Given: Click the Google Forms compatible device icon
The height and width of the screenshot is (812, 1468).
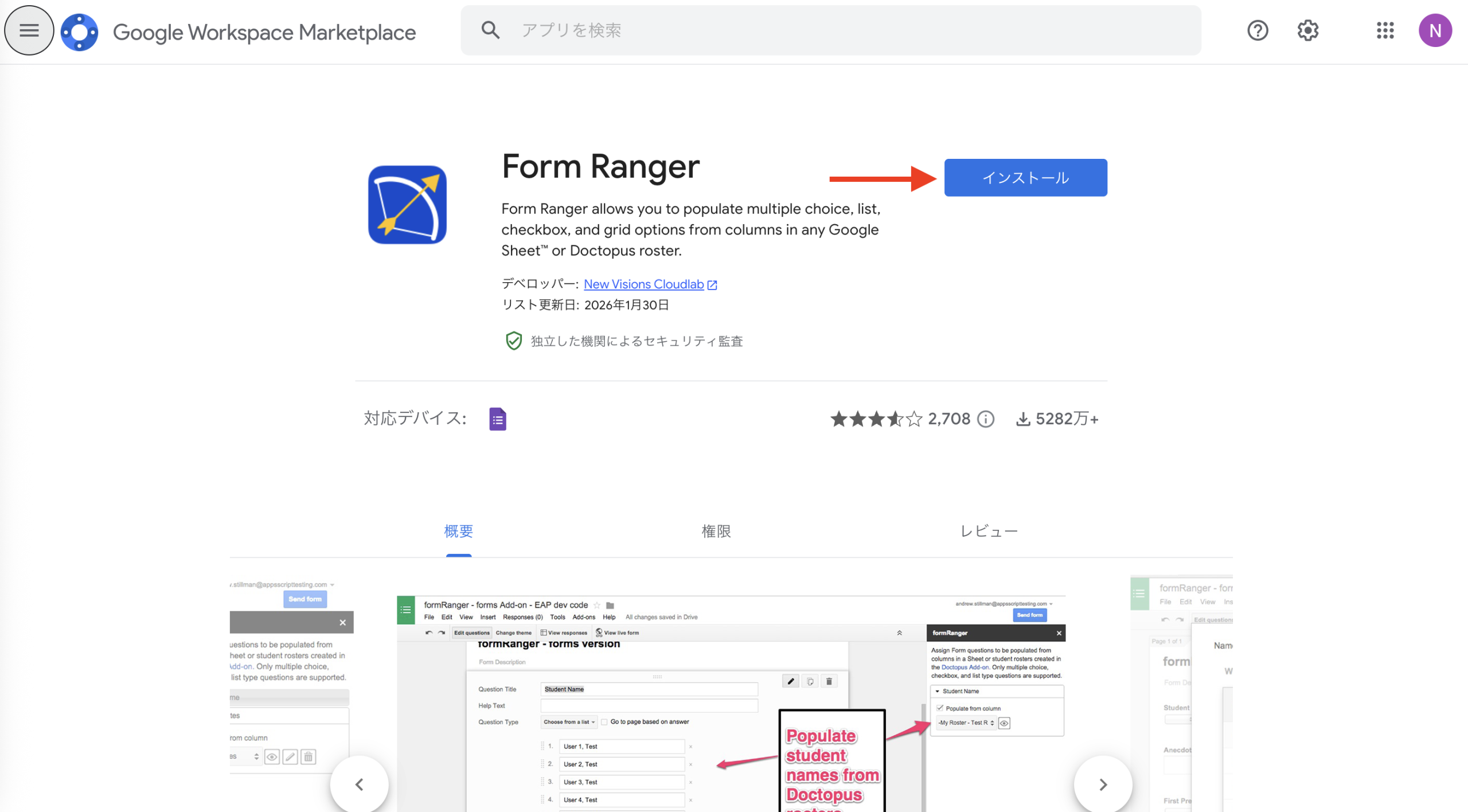Looking at the screenshot, I should (x=498, y=418).
